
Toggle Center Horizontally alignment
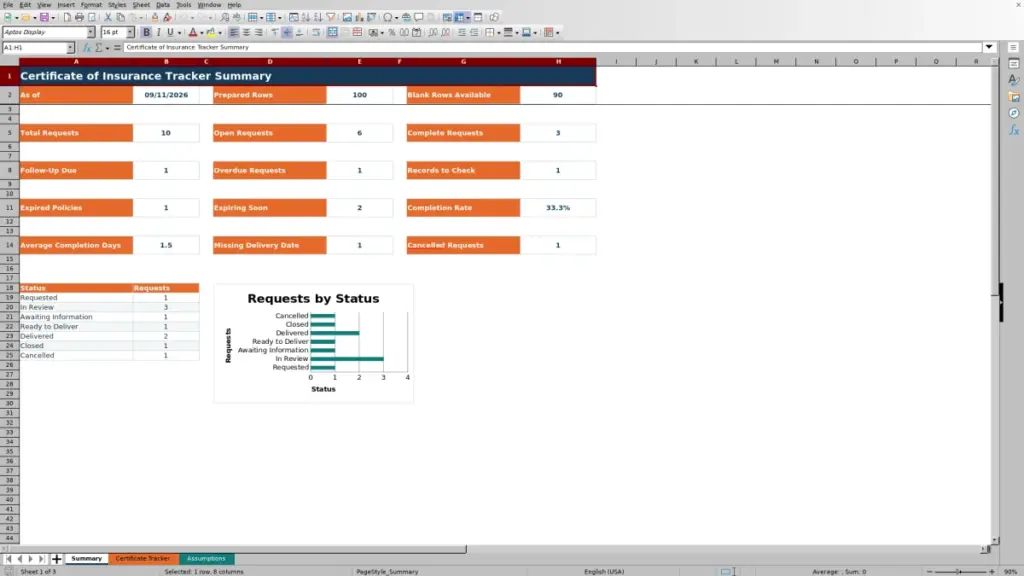click(246, 32)
